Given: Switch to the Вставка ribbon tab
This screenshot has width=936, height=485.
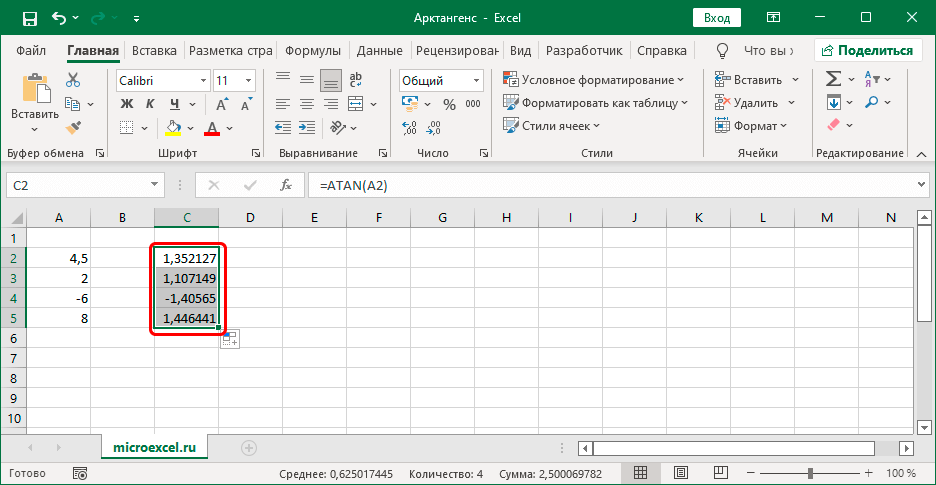Looking at the screenshot, I should 154,50.
